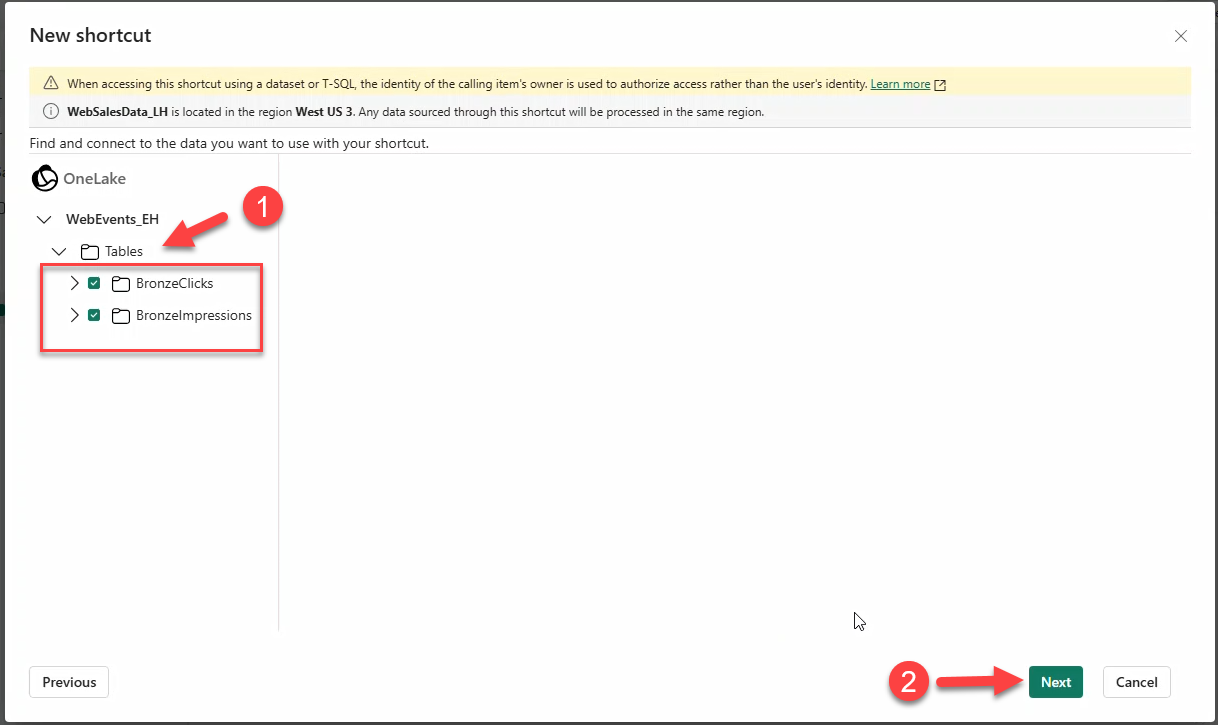This screenshot has height=725, width=1218.
Task: Close the New shortcut dialog with X
Action: pyautogui.click(x=1181, y=36)
